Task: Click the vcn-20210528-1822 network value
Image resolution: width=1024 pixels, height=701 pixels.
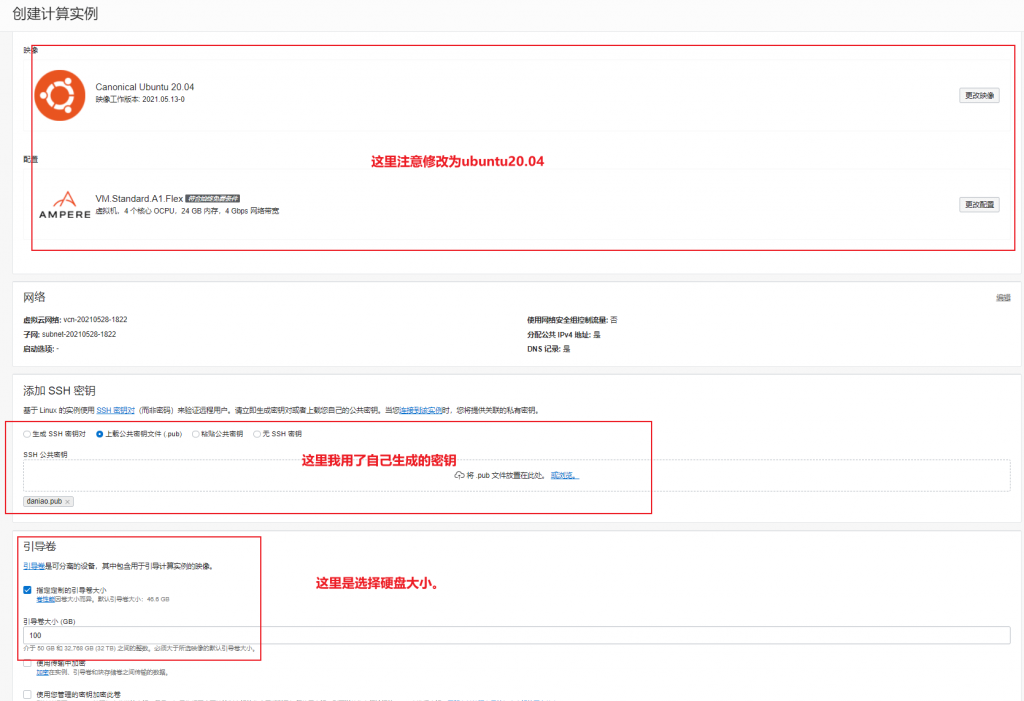Action: pos(95,319)
